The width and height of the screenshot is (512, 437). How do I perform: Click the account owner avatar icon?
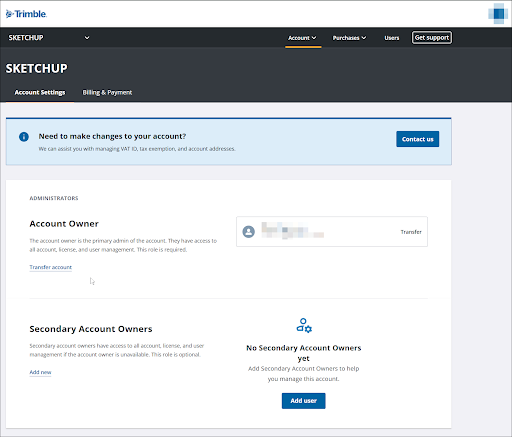(x=249, y=232)
